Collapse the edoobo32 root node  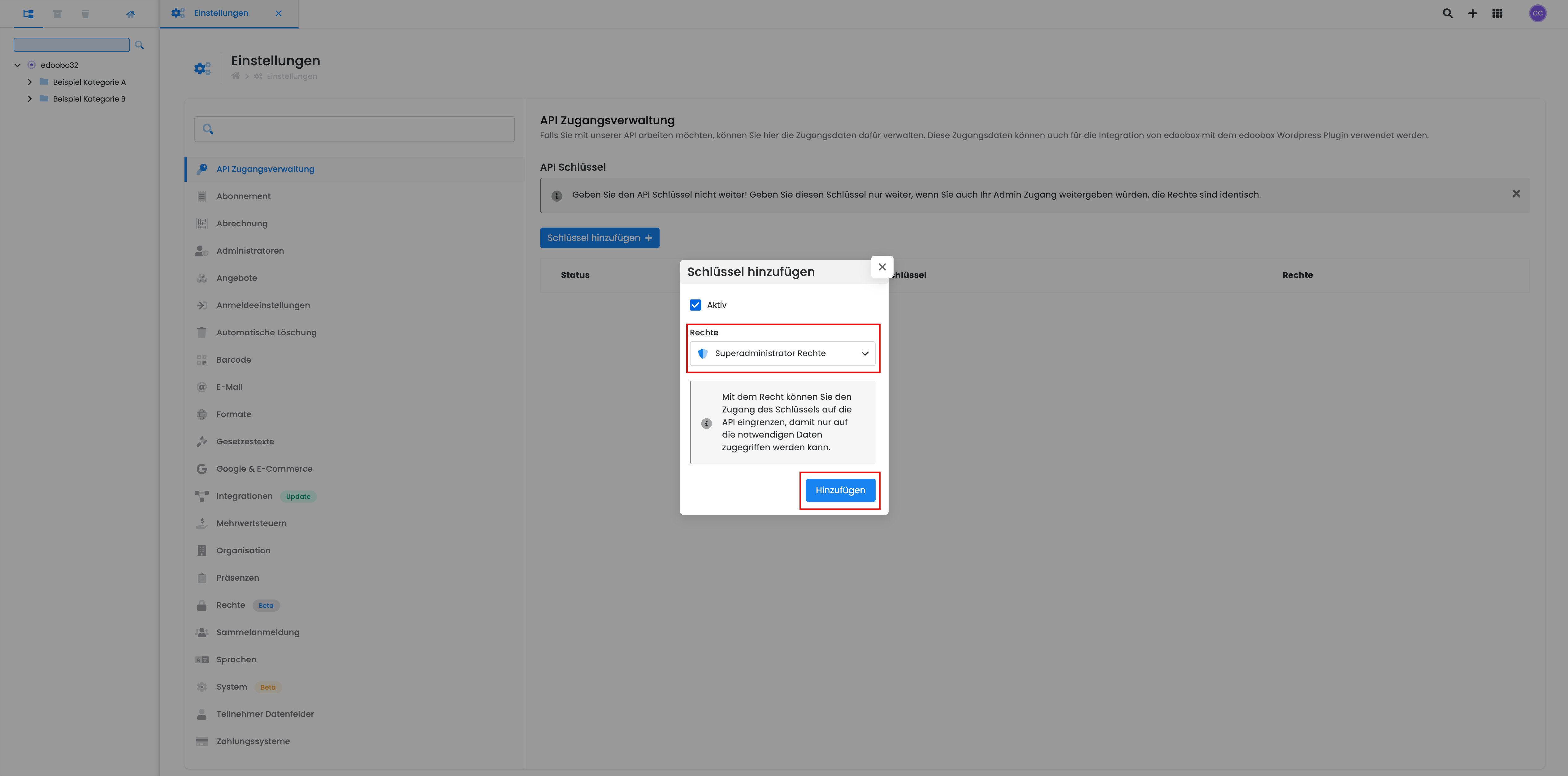click(18, 65)
